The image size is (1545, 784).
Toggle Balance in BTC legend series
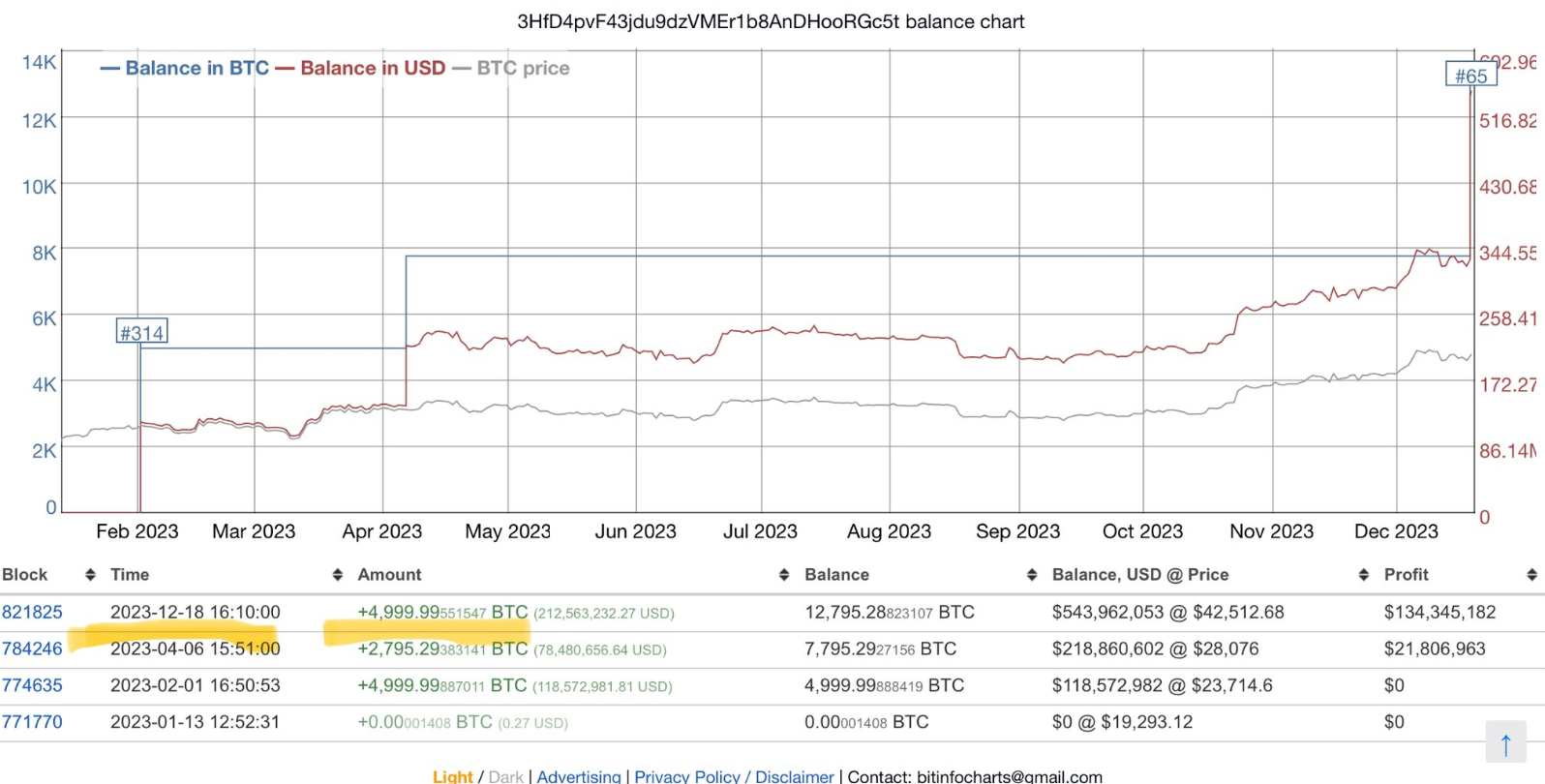click(185, 69)
